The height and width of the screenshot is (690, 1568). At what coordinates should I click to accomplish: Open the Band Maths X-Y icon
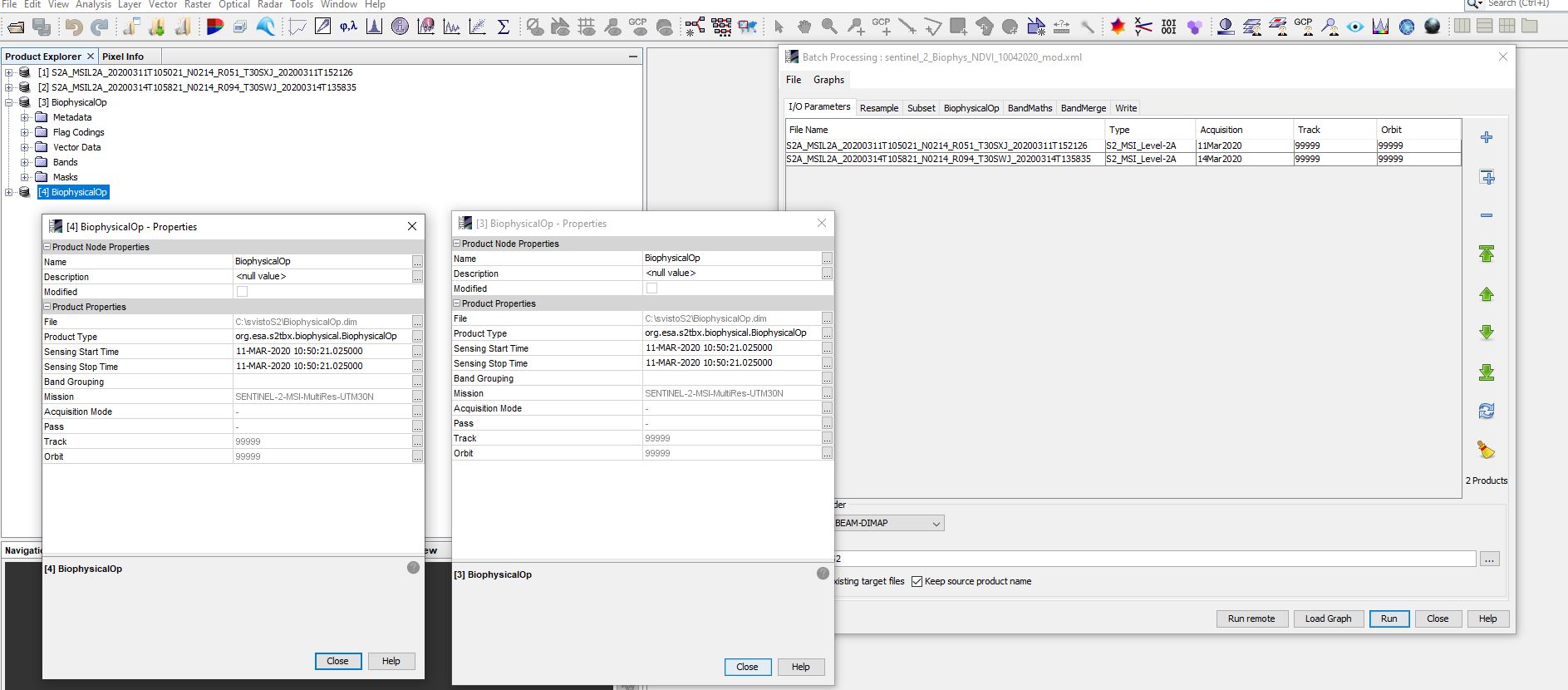pos(1143,27)
